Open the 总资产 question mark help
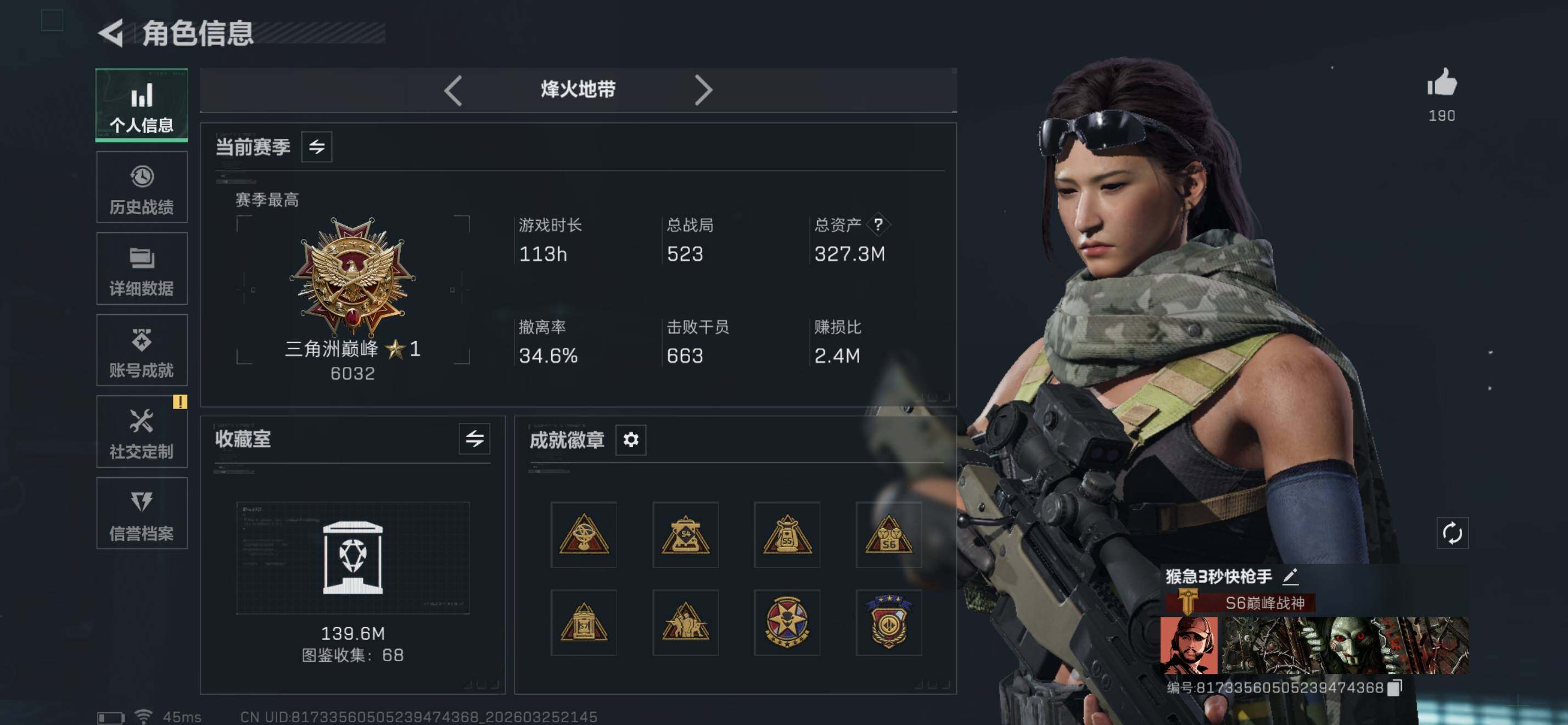1568x725 pixels. (x=878, y=225)
